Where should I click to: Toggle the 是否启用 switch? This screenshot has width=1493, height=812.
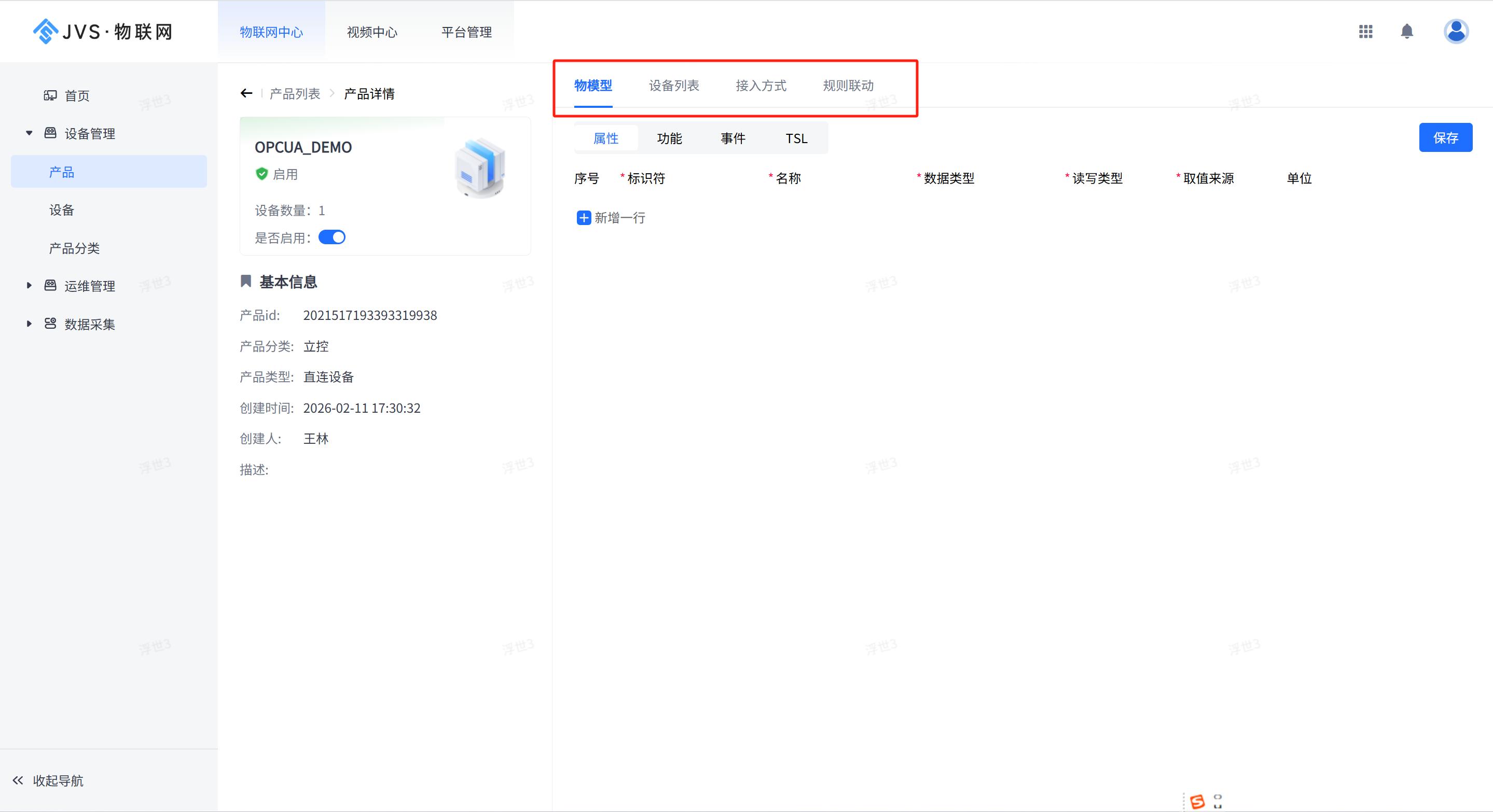[x=332, y=237]
